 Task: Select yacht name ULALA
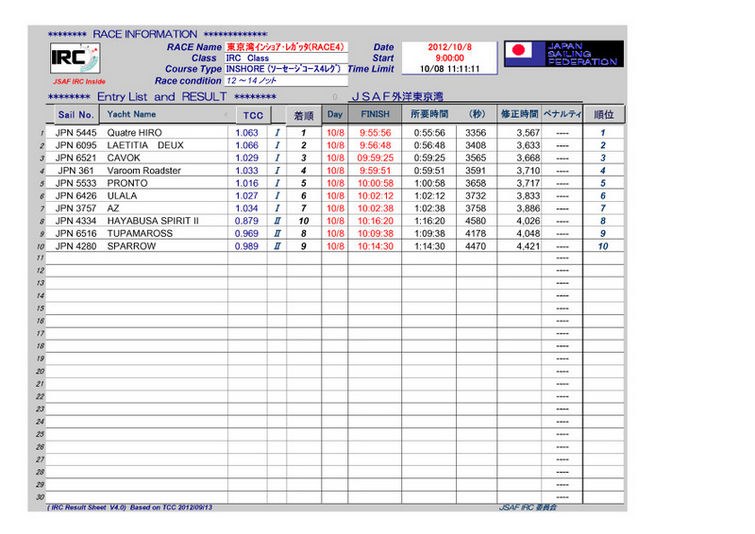click(x=122, y=195)
